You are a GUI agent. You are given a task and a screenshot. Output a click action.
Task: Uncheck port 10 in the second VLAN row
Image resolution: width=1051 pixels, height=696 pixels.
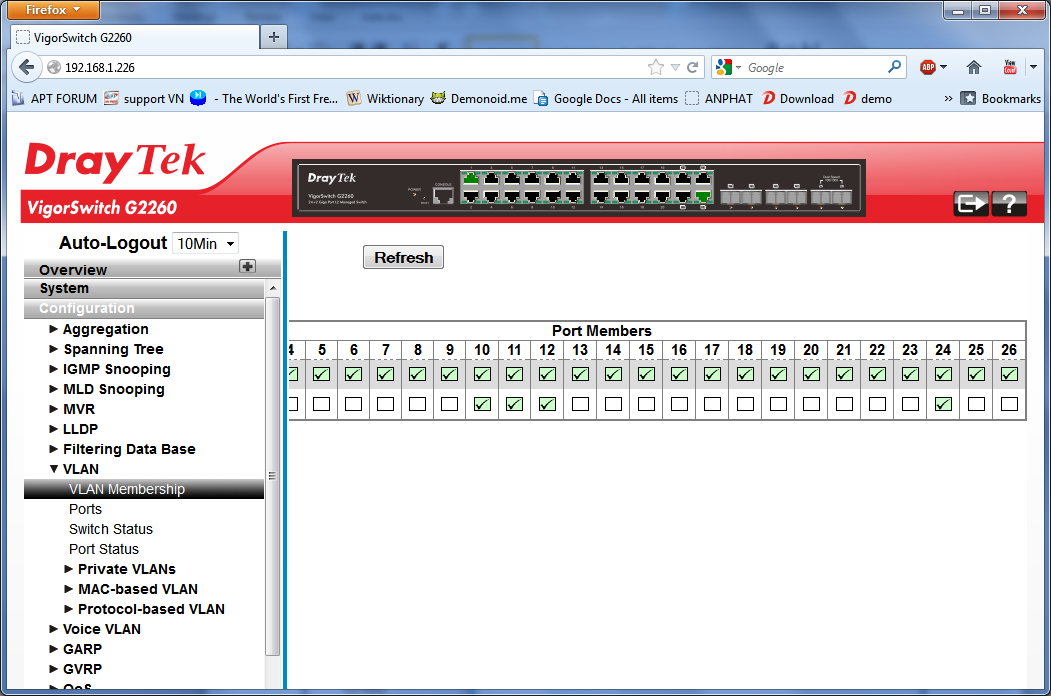(x=482, y=404)
